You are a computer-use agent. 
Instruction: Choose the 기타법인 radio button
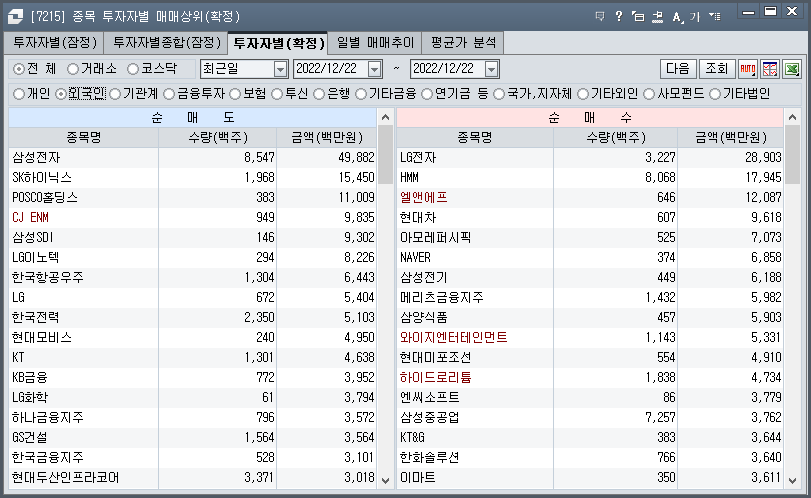point(715,94)
